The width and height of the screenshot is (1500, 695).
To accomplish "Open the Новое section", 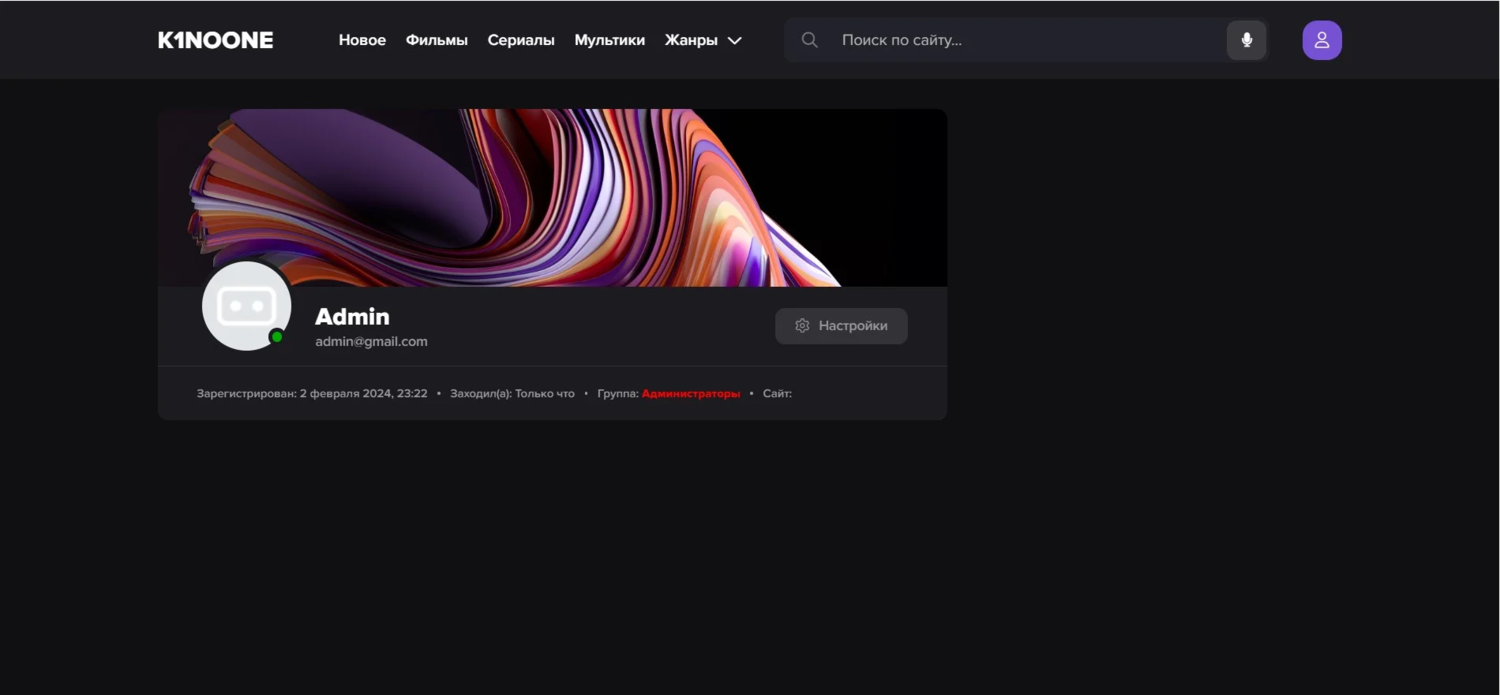I will point(362,40).
